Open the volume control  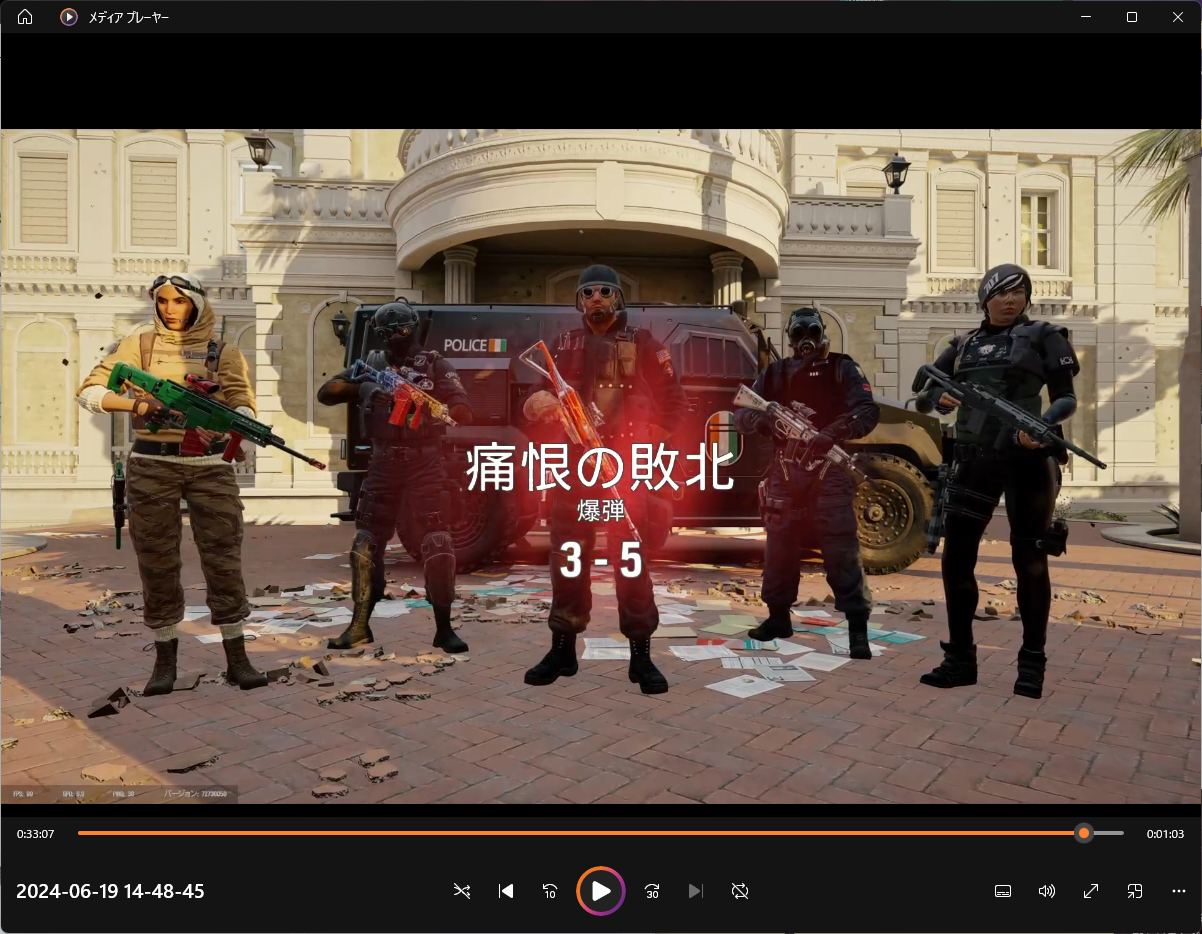1047,891
